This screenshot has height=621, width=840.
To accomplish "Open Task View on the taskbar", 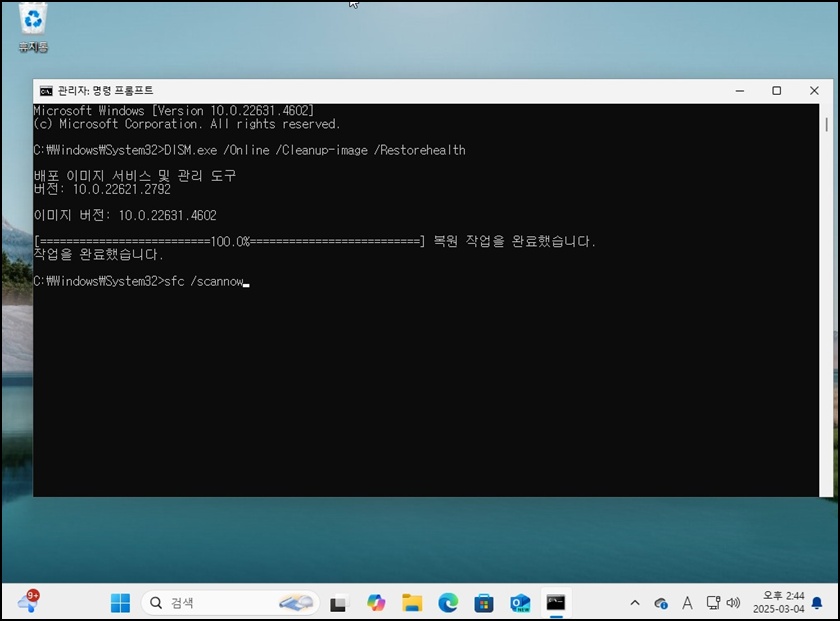I will [x=339, y=603].
